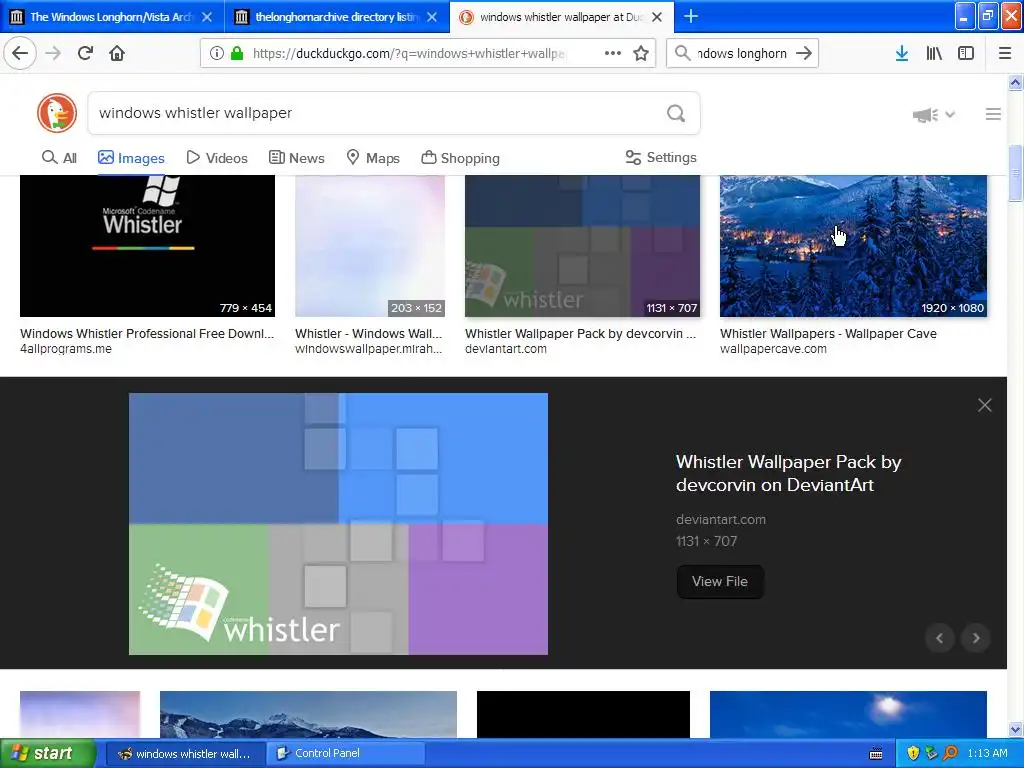Select the pale 203 × 152 thumbnail

tap(370, 246)
